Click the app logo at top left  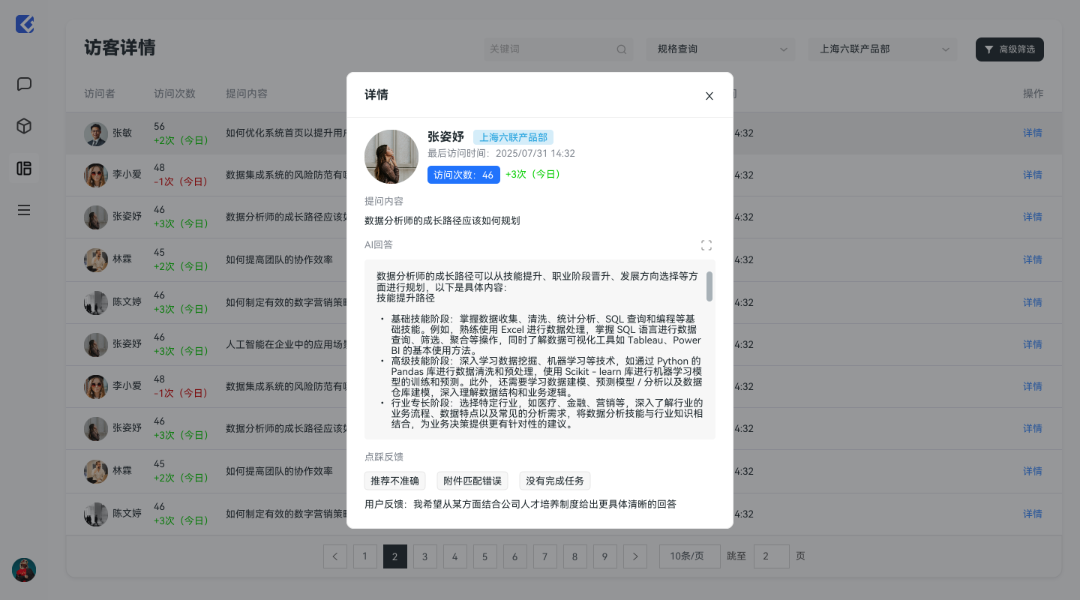click(25, 24)
